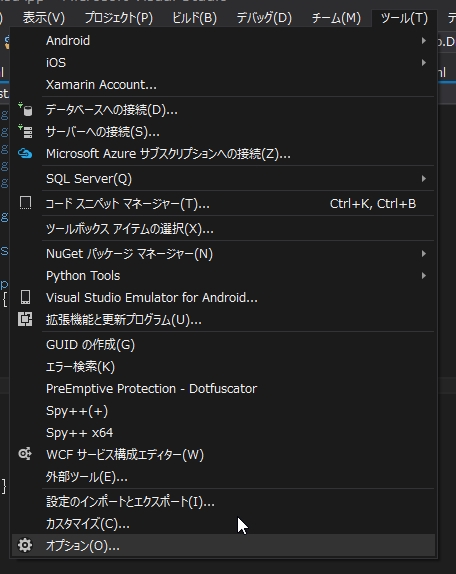Launch Spy++ x64
The height and width of the screenshot is (574, 456).
223,432
